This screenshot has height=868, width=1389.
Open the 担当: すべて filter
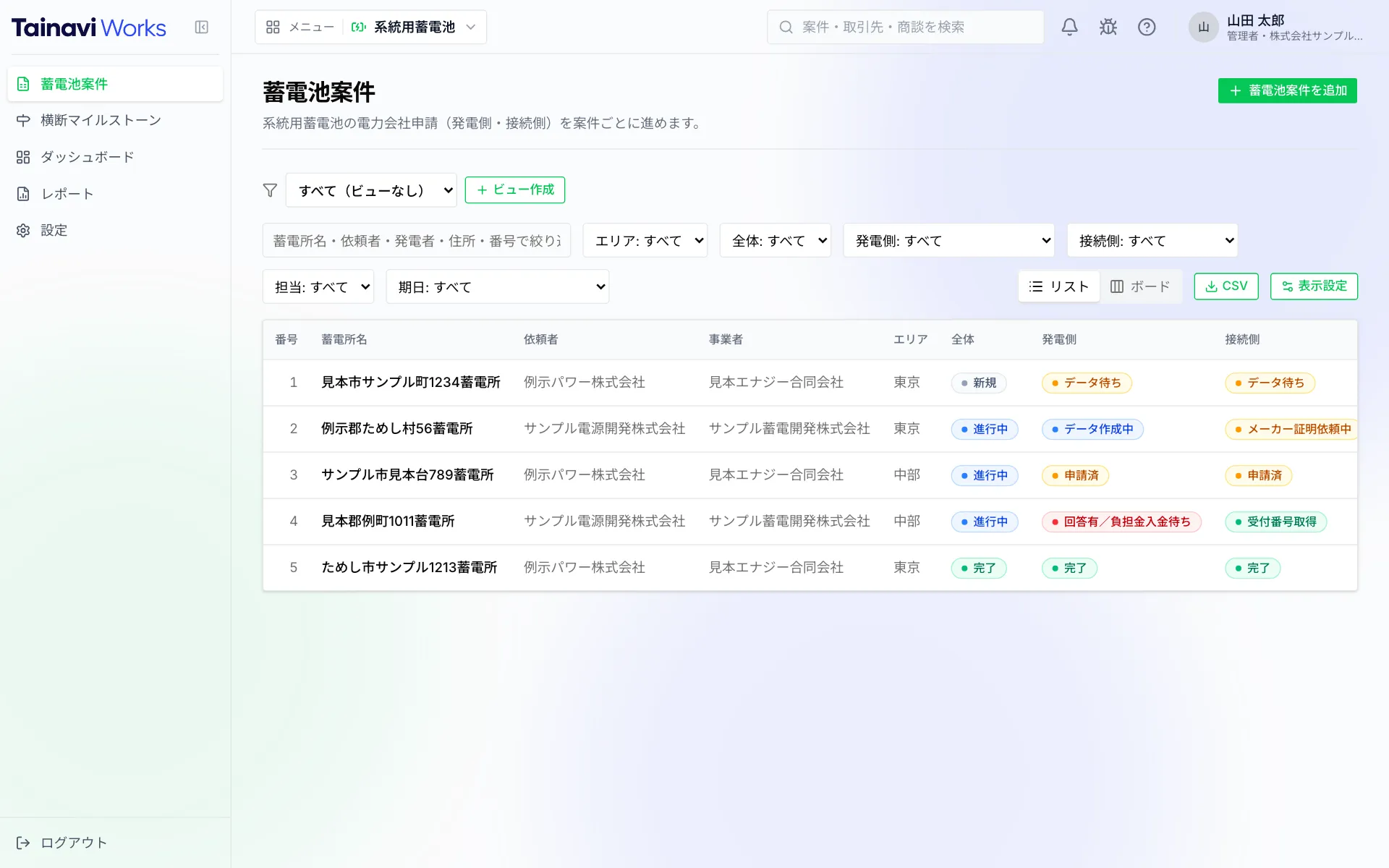pyautogui.click(x=318, y=287)
